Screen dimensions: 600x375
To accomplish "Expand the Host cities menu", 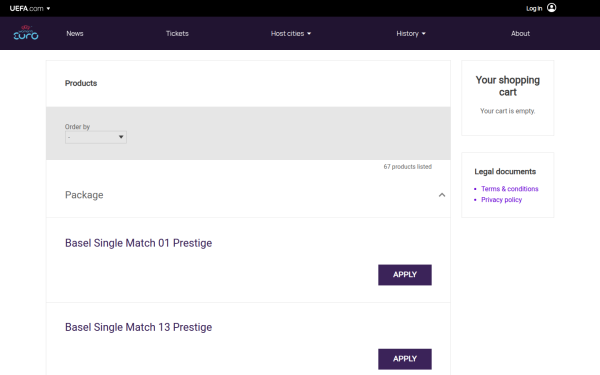I will (x=291, y=34).
